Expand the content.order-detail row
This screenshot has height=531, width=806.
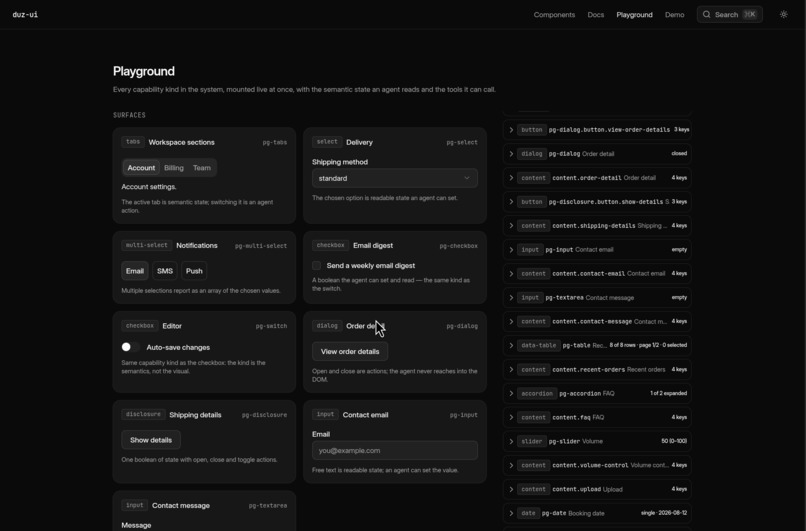(x=597, y=178)
